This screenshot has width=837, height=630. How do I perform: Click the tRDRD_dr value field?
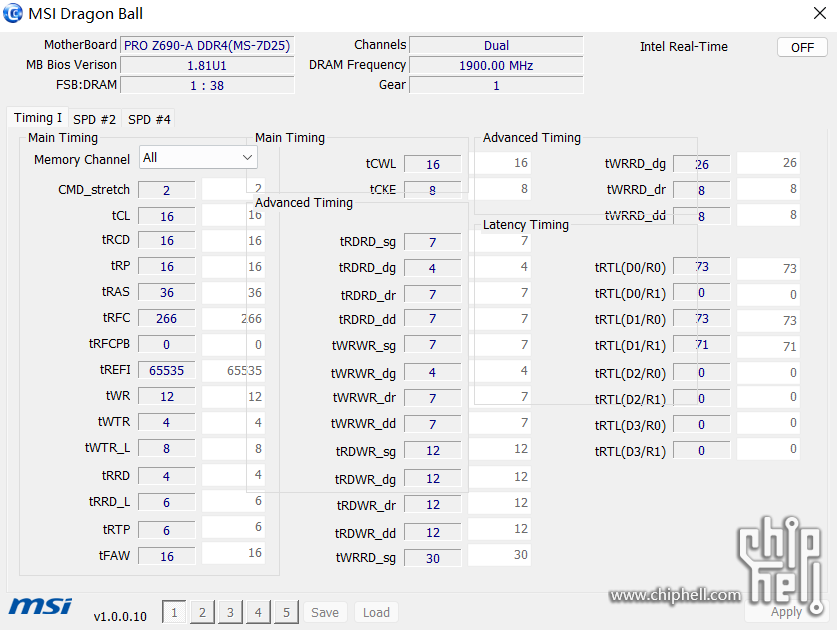[432, 294]
